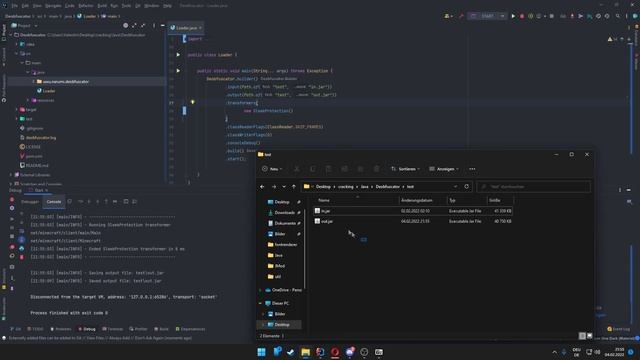Open the TODO tool window button

[35, 329]
